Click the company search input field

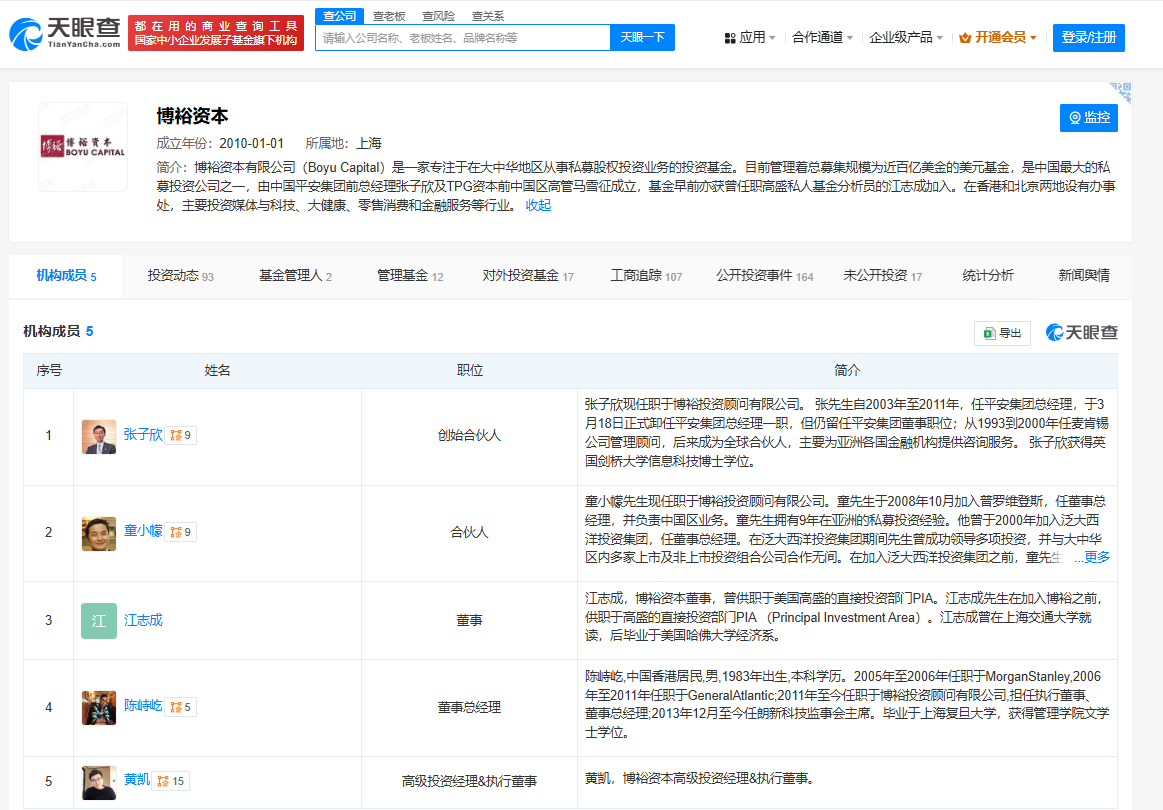tap(462, 38)
